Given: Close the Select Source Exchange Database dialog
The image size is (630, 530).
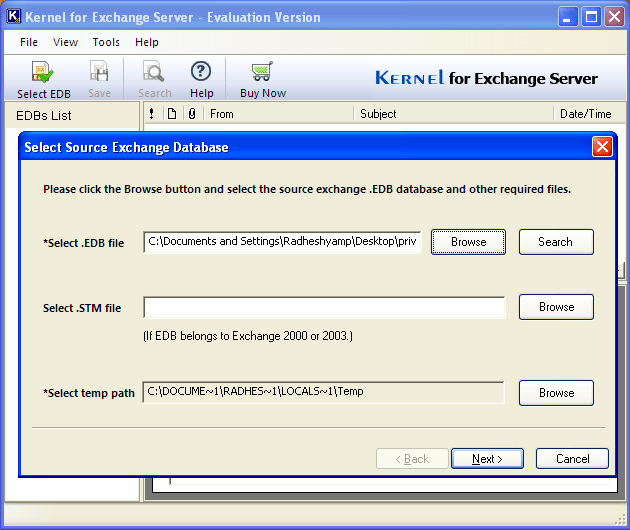Looking at the screenshot, I should click(x=602, y=147).
